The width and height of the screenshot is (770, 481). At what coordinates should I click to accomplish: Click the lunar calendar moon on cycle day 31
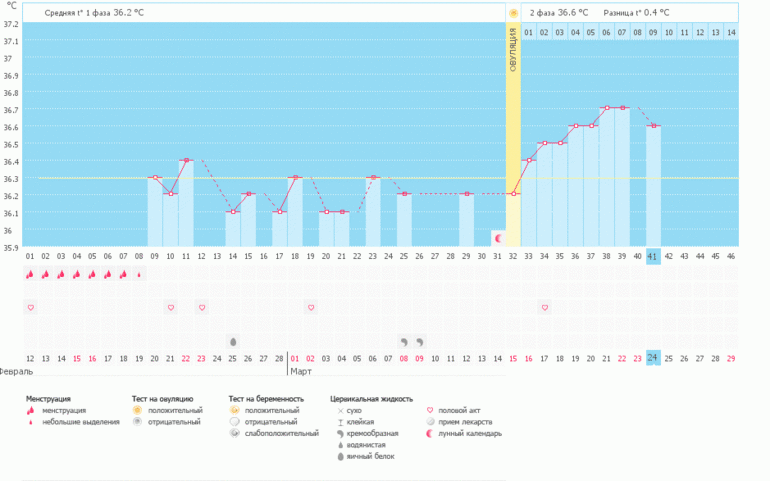click(x=498, y=238)
